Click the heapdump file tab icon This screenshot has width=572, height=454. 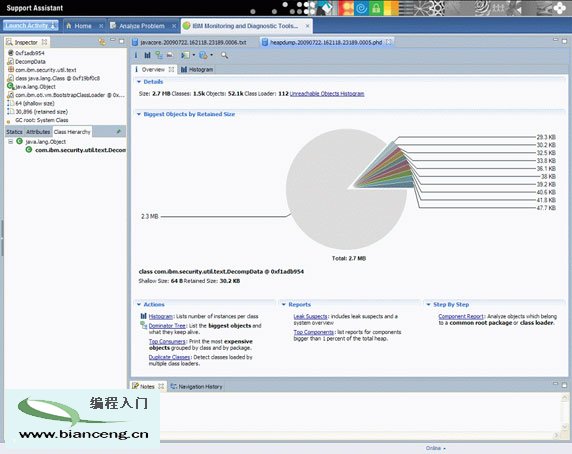[265, 42]
